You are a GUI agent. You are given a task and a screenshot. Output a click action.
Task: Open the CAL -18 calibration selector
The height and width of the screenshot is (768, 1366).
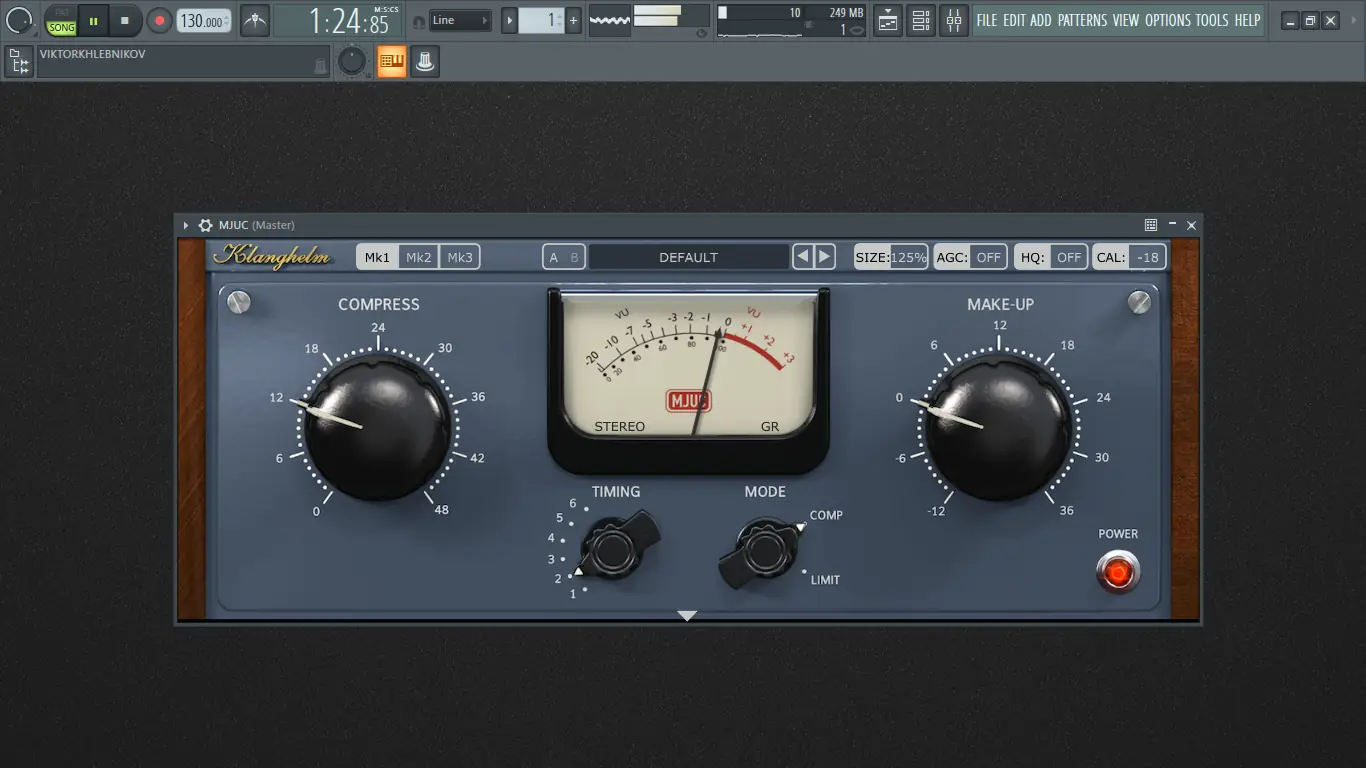pyautogui.click(x=1130, y=257)
